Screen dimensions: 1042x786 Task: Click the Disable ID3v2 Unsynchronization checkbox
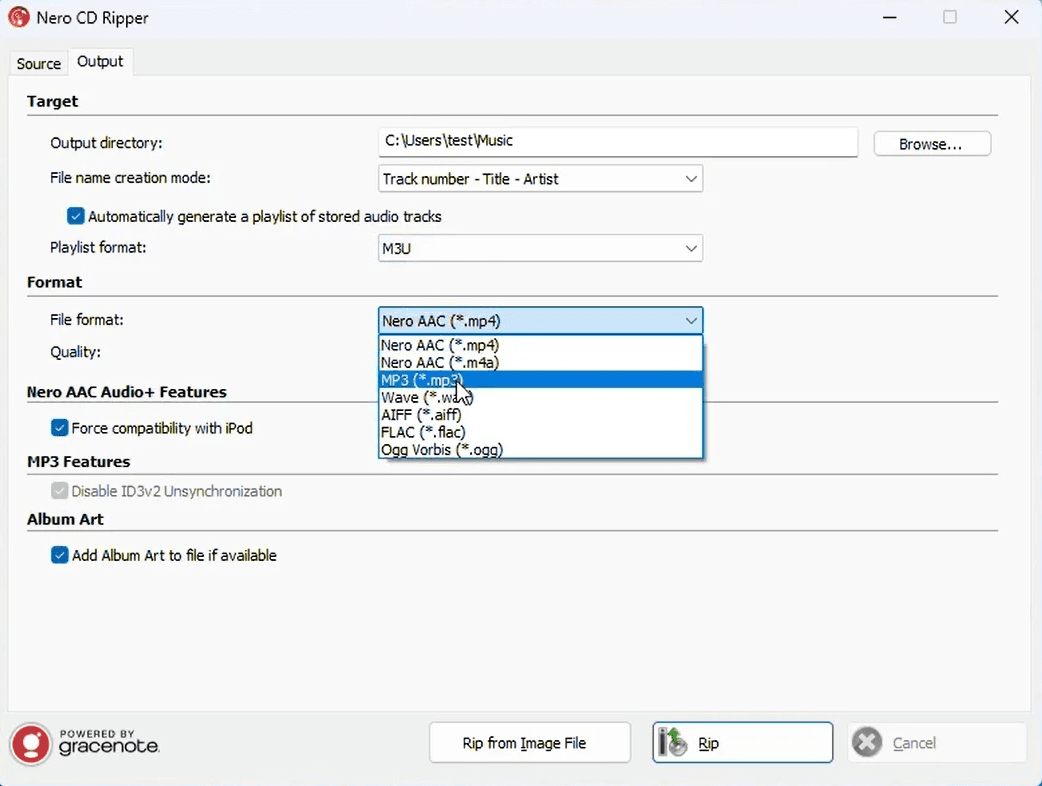pyautogui.click(x=59, y=491)
